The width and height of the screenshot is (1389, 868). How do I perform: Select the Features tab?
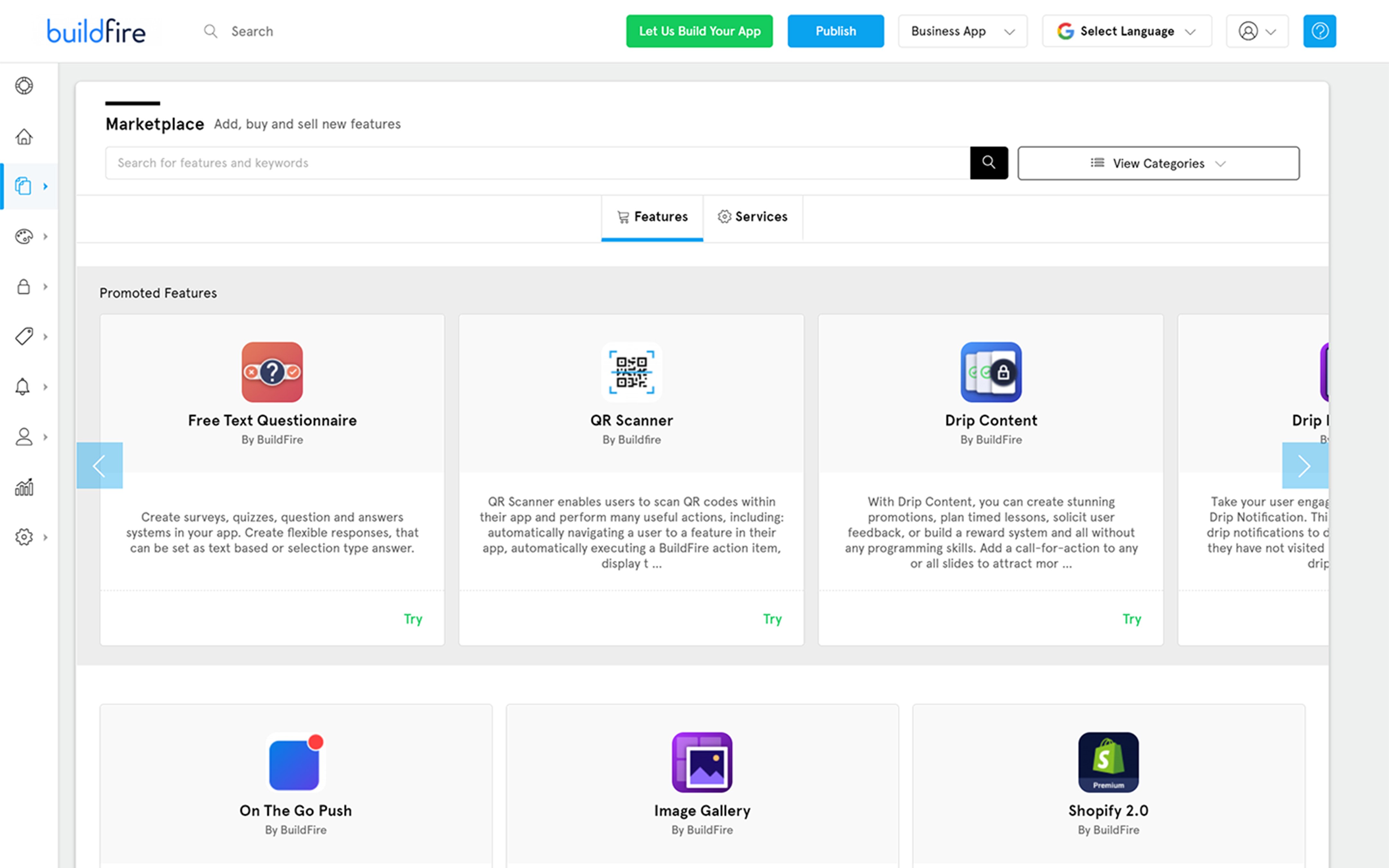(652, 217)
